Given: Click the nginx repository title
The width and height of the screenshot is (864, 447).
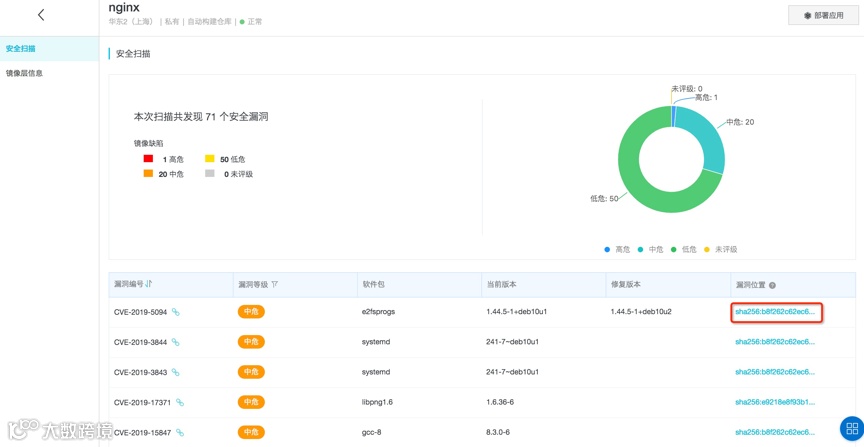Looking at the screenshot, I should tap(124, 8).
